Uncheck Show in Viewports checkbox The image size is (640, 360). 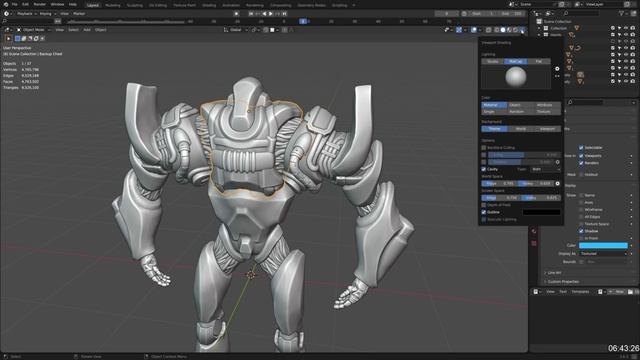(581, 156)
